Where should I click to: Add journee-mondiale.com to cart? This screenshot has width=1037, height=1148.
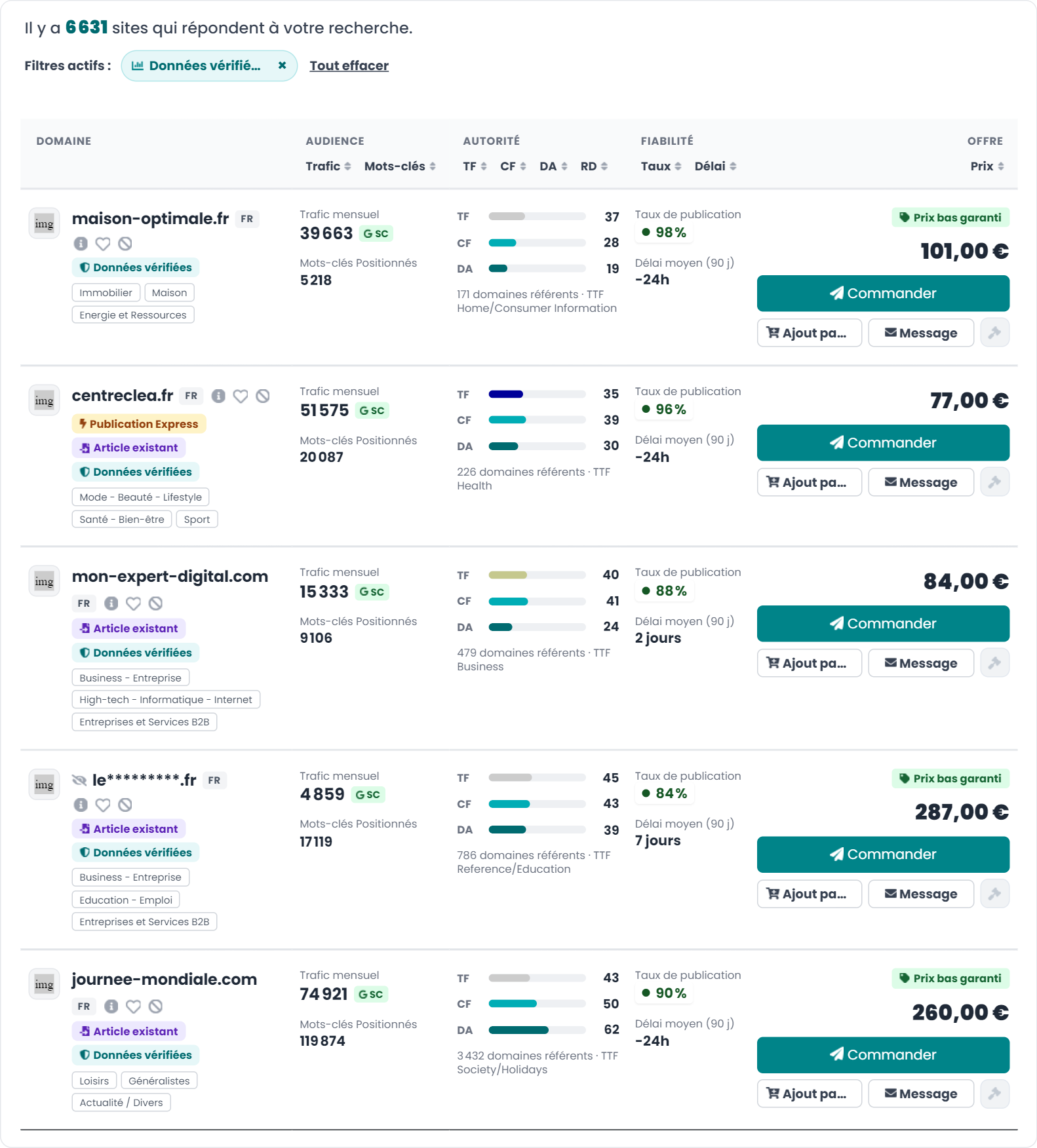(x=810, y=1094)
